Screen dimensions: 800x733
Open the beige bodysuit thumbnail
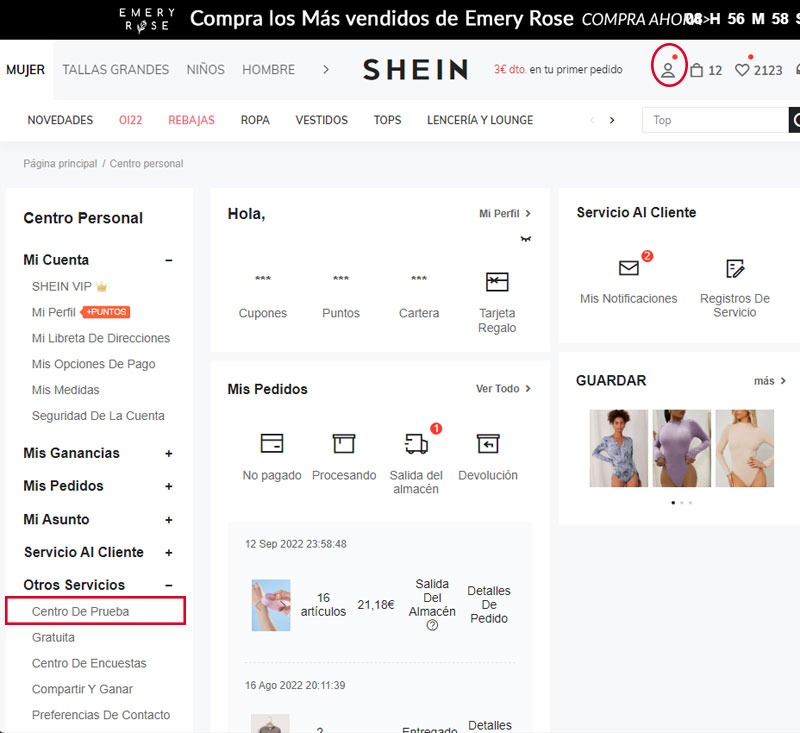(x=744, y=448)
